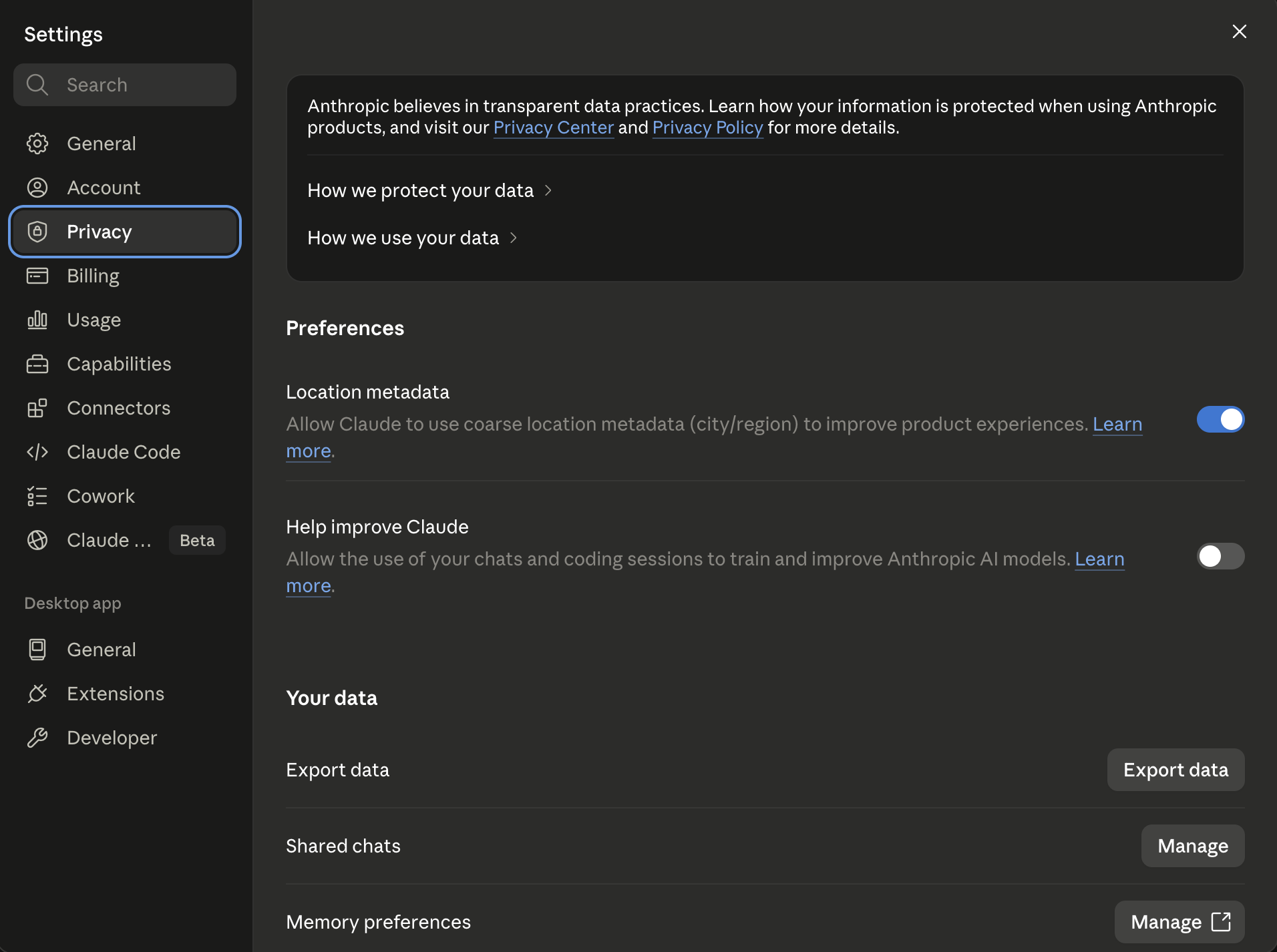
Task: Click the checklist Cowork icon
Action: [x=37, y=496]
